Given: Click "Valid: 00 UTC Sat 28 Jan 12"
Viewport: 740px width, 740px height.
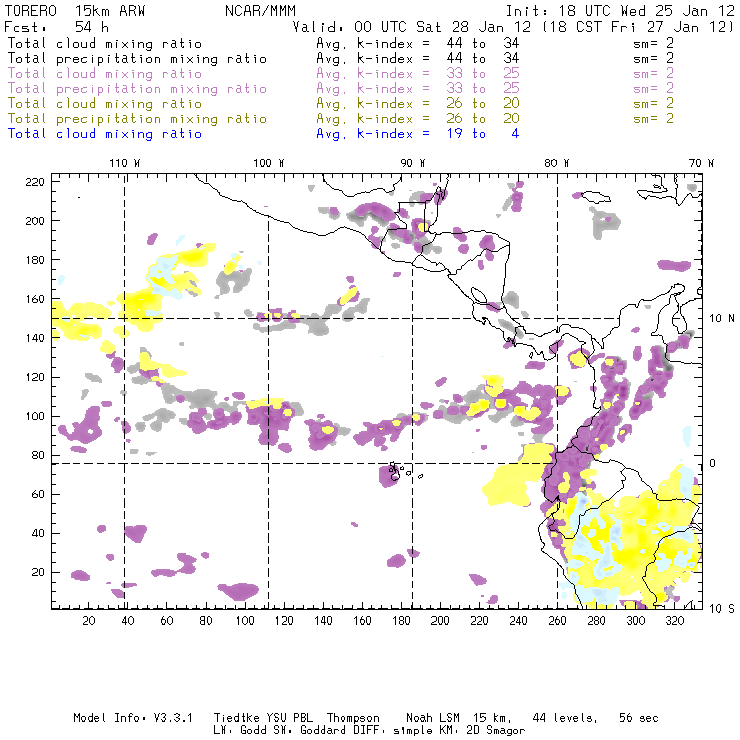Looking at the screenshot, I should click(412, 27).
